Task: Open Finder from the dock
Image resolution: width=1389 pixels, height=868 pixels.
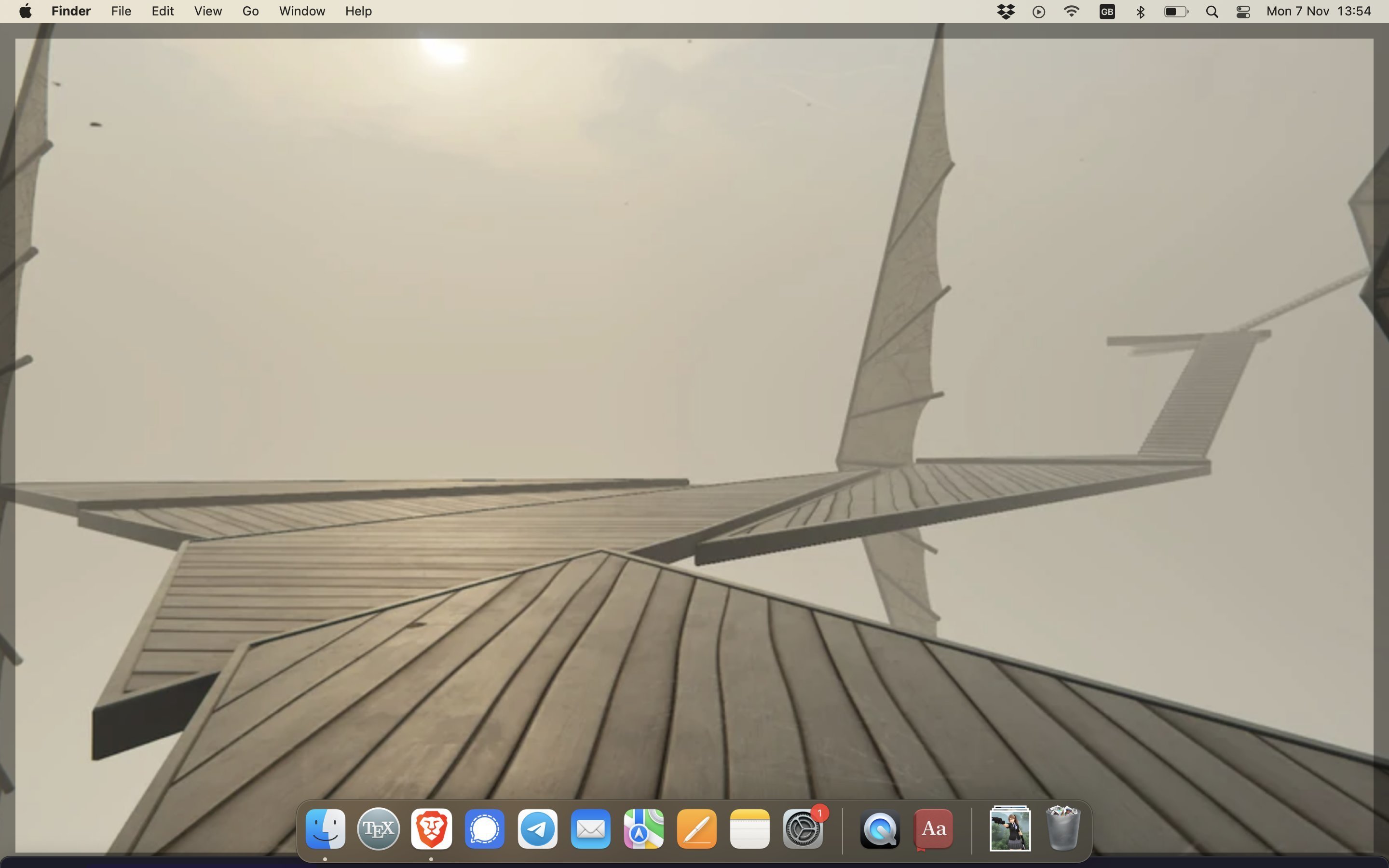Action: pos(326,829)
